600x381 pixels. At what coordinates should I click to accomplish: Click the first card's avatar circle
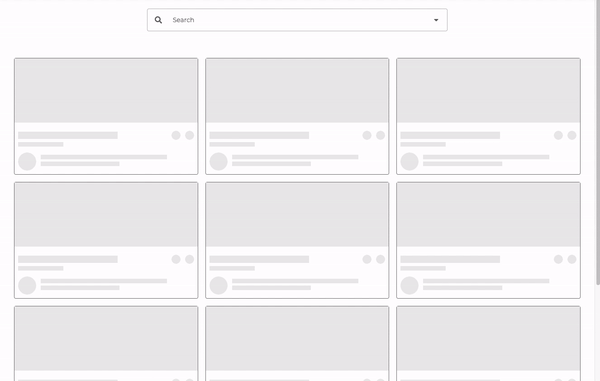pos(27,161)
